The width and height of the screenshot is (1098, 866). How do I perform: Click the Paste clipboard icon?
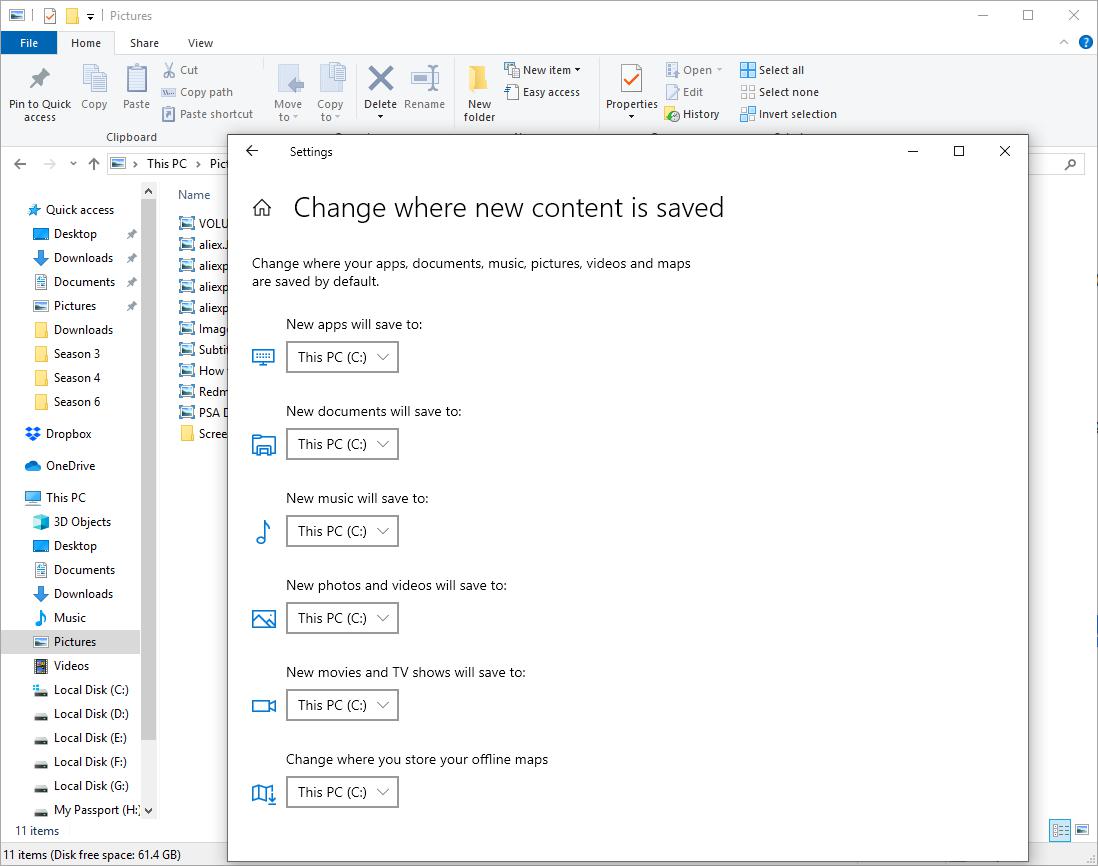[x=136, y=78]
